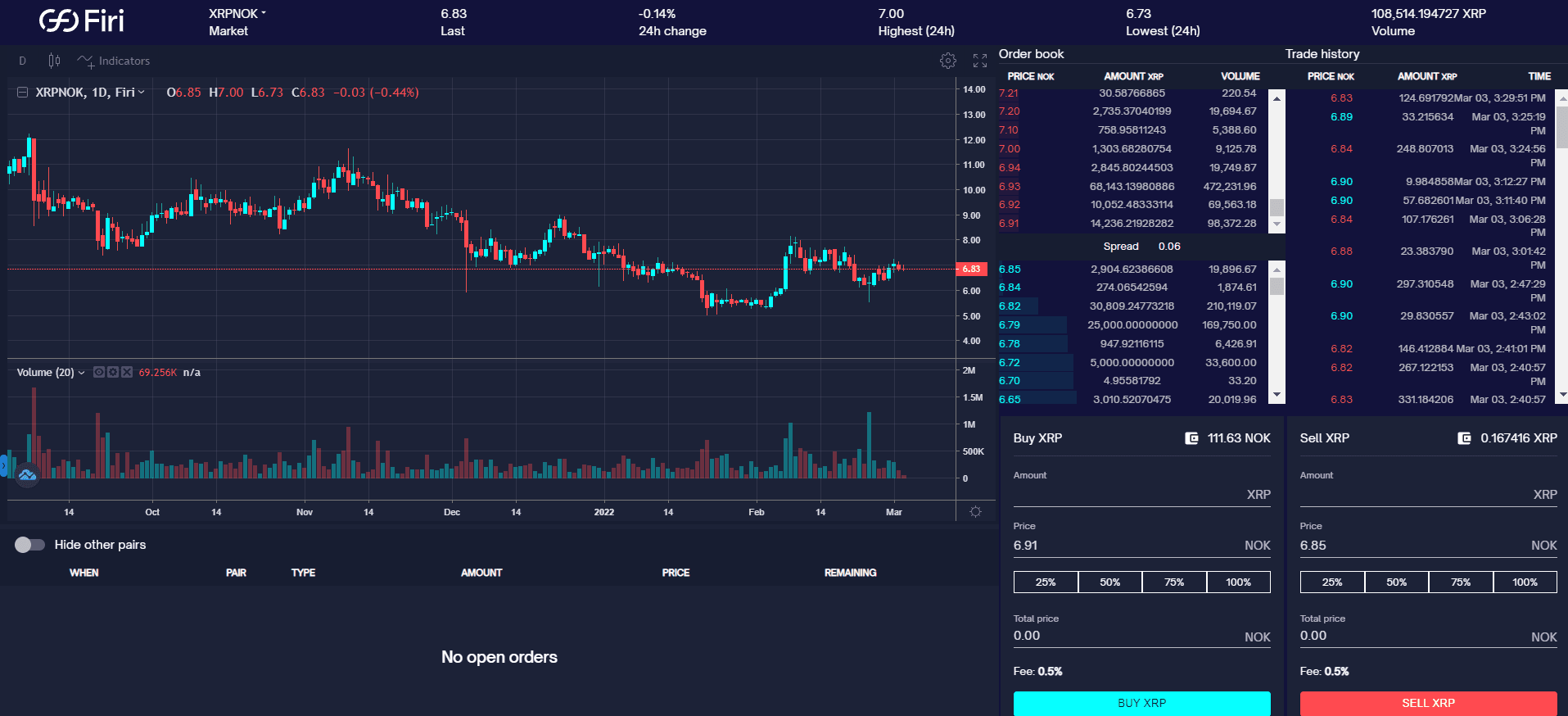1568x716 pixels.
Task: Open chart settings gear icon
Action: [948, 61]
